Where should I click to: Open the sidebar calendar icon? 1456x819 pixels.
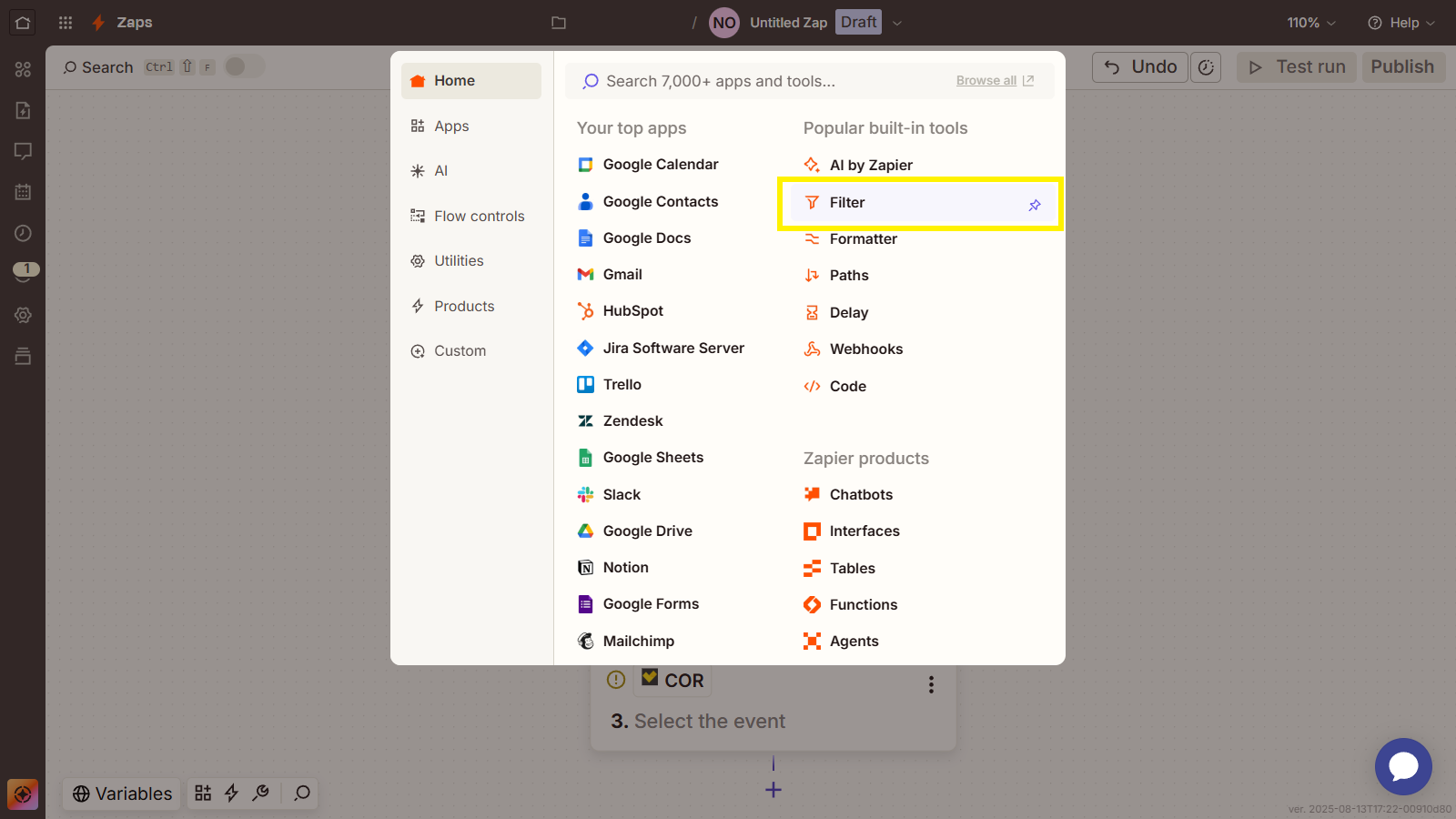point(23,192)
